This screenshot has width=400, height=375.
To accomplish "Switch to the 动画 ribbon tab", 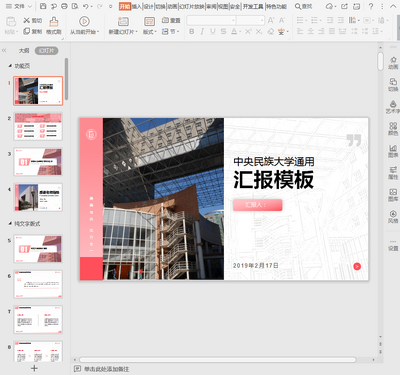I will click(x=172, y=7).
